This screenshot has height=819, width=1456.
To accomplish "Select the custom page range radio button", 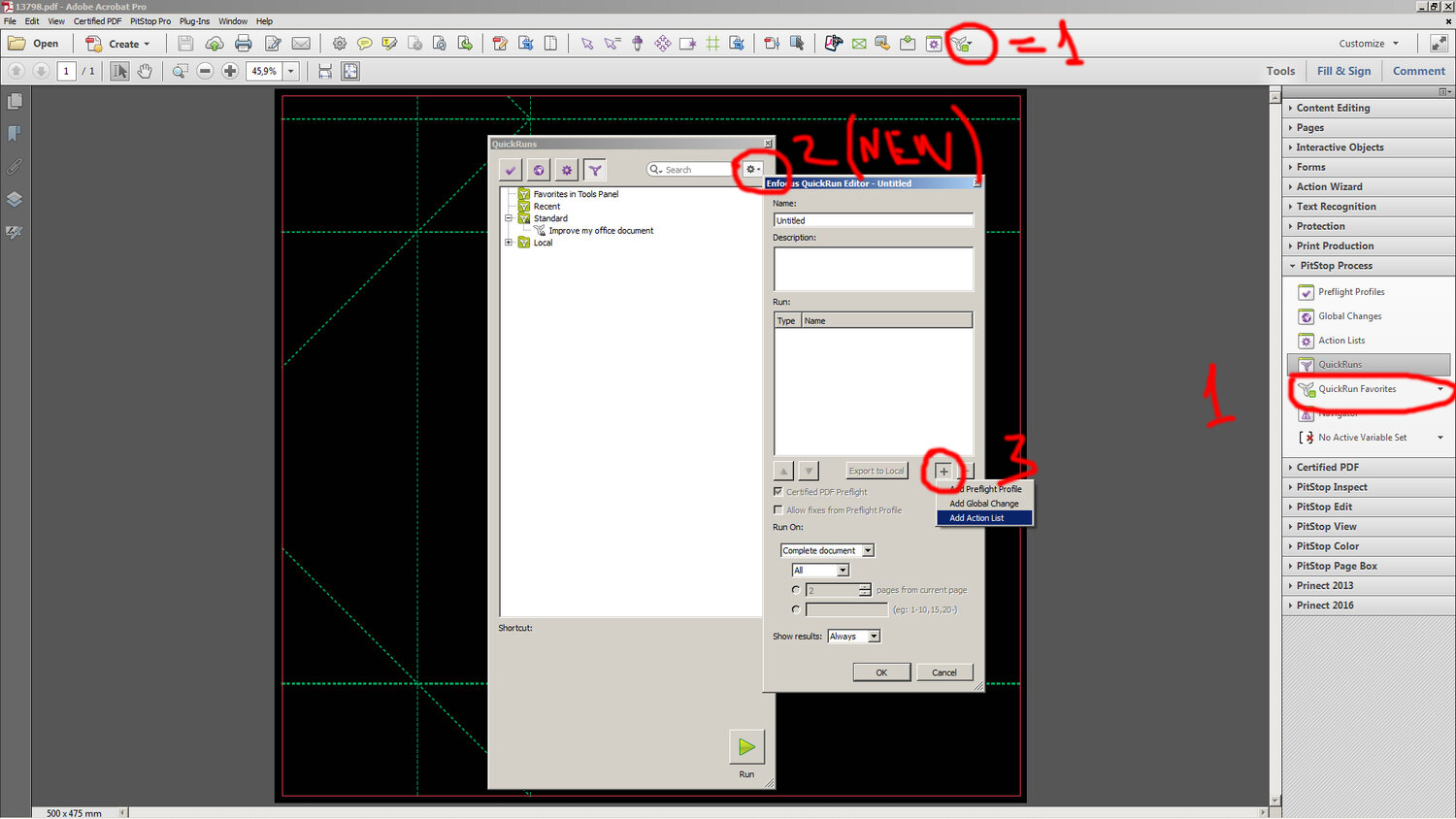I will pyautogui.click(x=796, y=609).
